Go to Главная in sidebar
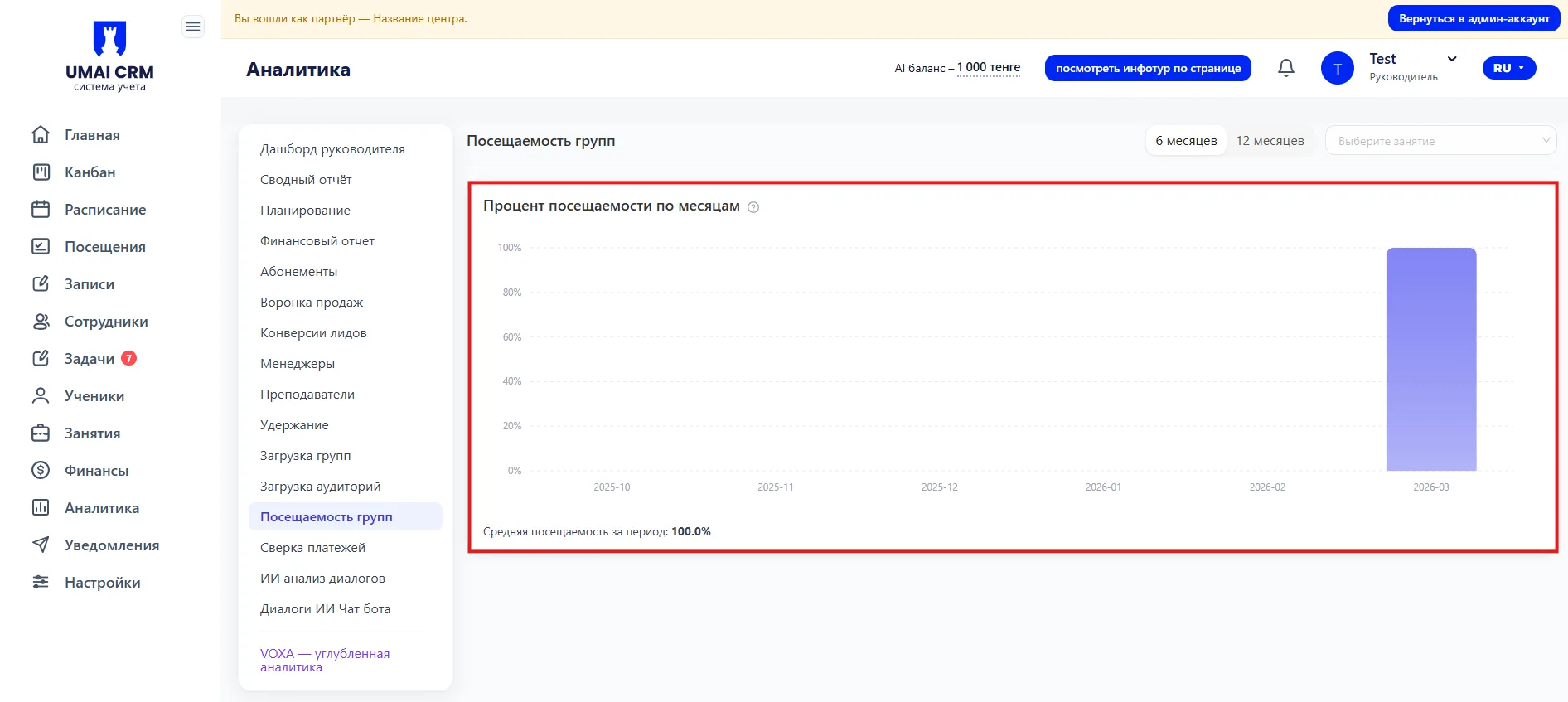1568x702 pixels. tap(92, 135)
